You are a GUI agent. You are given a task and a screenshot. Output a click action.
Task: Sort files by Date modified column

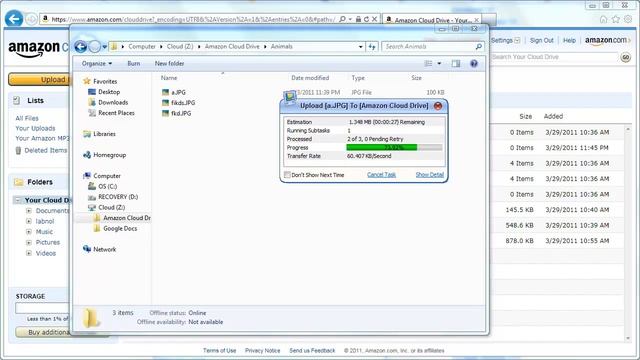(x=310, y=78)
